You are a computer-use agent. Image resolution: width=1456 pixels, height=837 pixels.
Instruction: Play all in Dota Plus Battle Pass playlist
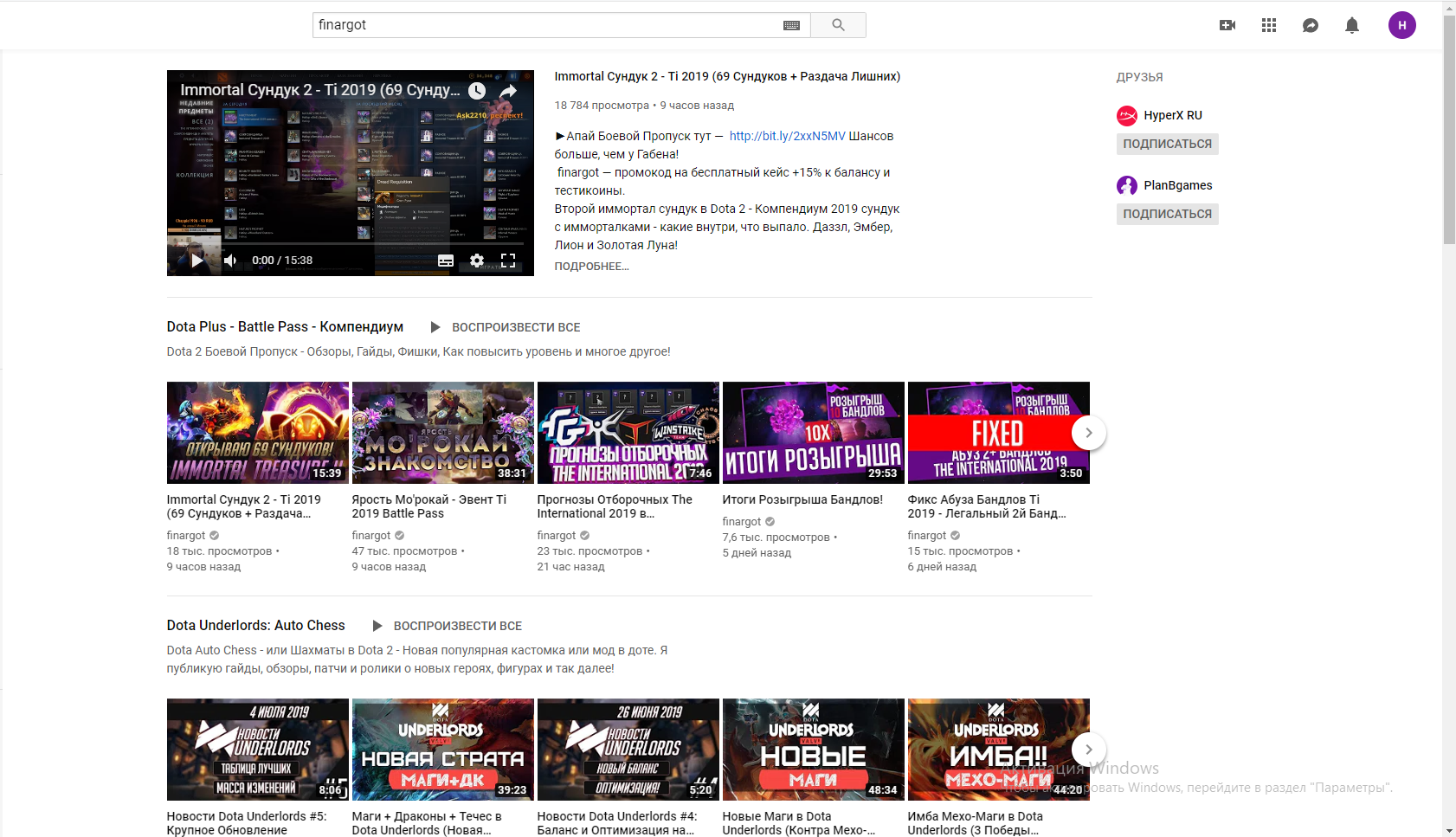click(x=506, y=327)
